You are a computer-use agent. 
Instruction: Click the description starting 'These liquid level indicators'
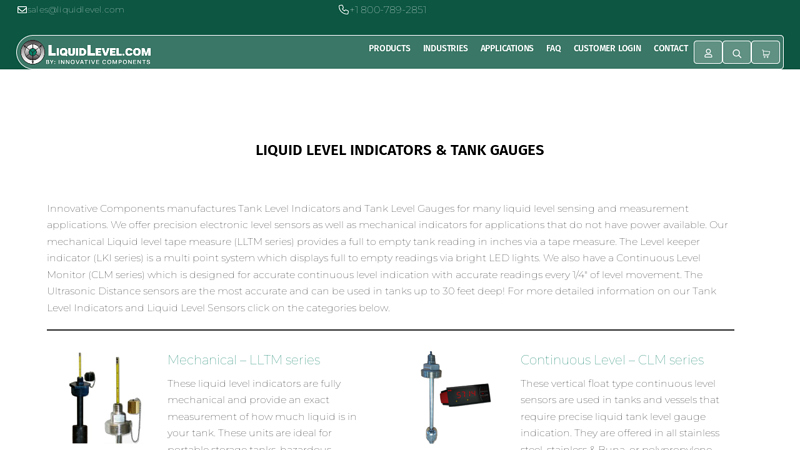click(x=262, y=414)
